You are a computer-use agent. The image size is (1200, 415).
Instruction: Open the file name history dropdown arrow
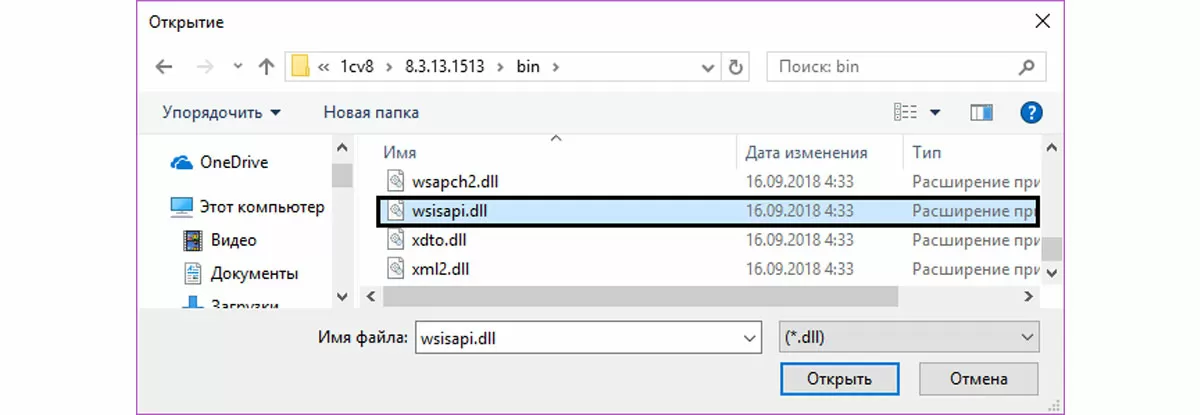pos(748,338)
